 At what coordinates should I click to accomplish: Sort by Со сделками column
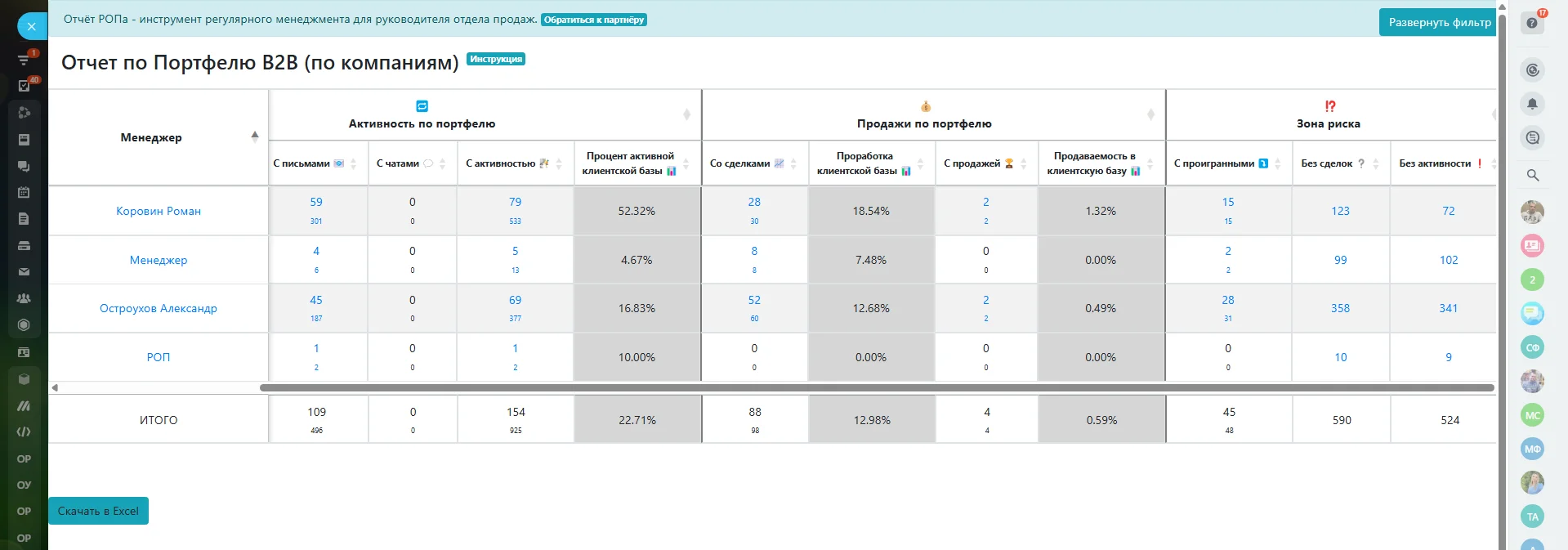pyautogui.click(x=793, y=163)
